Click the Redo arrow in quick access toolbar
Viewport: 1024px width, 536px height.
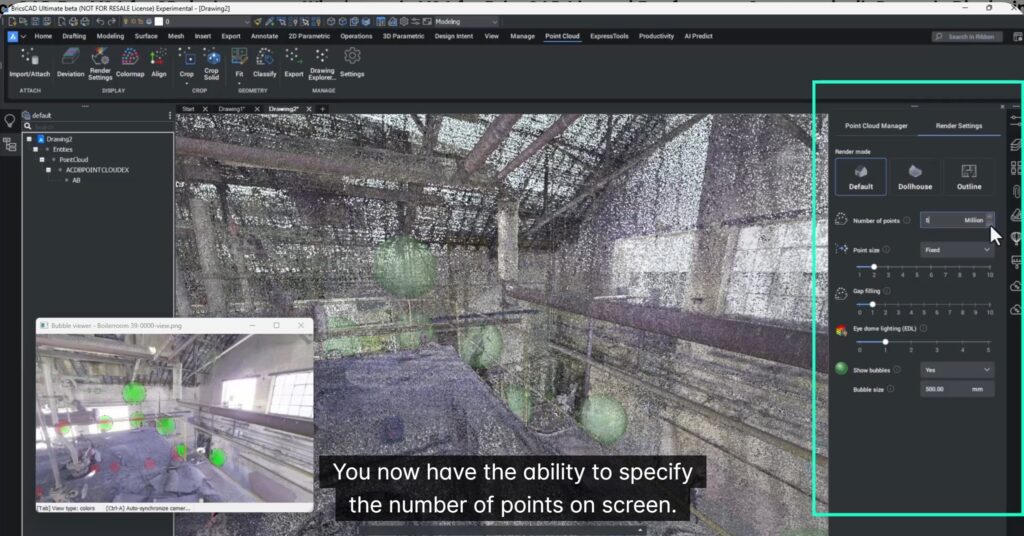[x=112, y=22]
